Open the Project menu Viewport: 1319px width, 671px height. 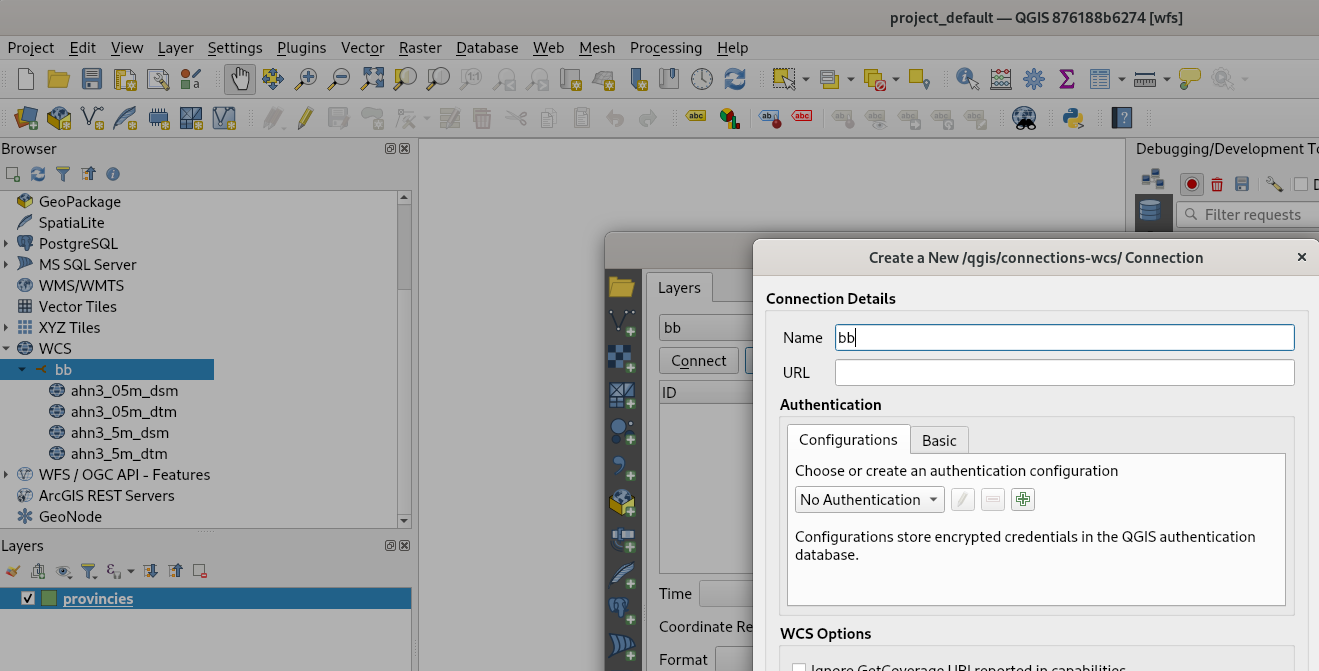pos(30,48)
